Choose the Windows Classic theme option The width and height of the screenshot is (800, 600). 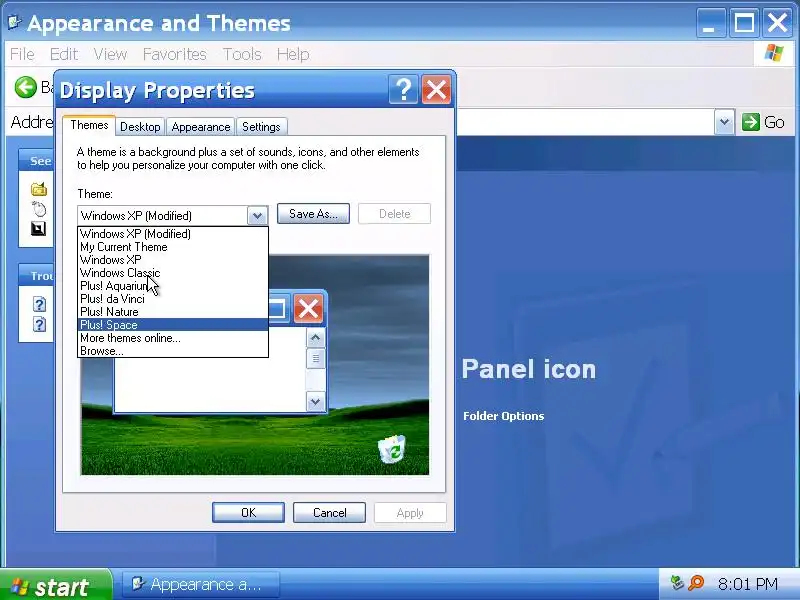[173, 273]
